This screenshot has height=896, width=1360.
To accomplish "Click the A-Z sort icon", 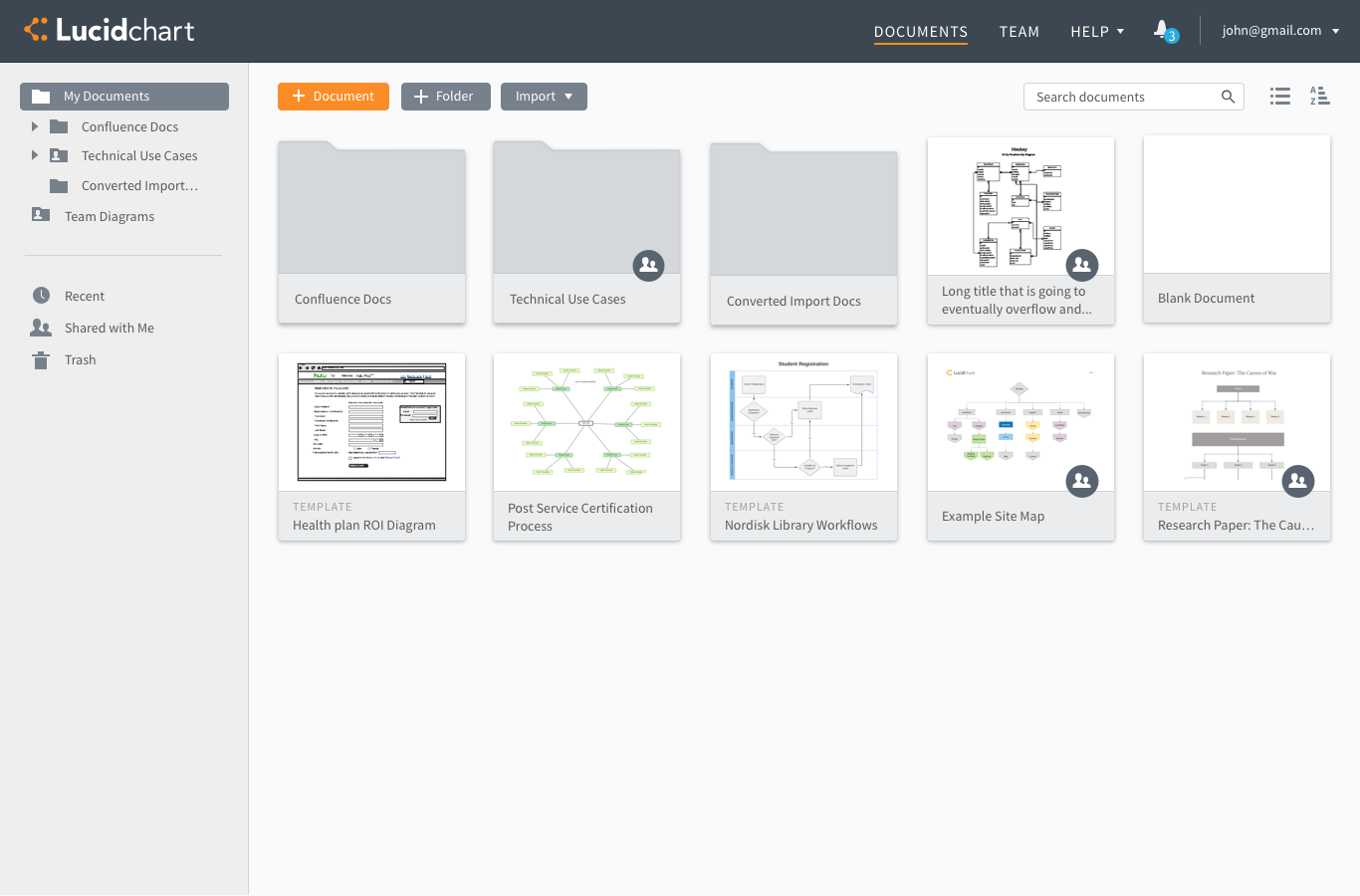I will click(x=1319, y=97).
